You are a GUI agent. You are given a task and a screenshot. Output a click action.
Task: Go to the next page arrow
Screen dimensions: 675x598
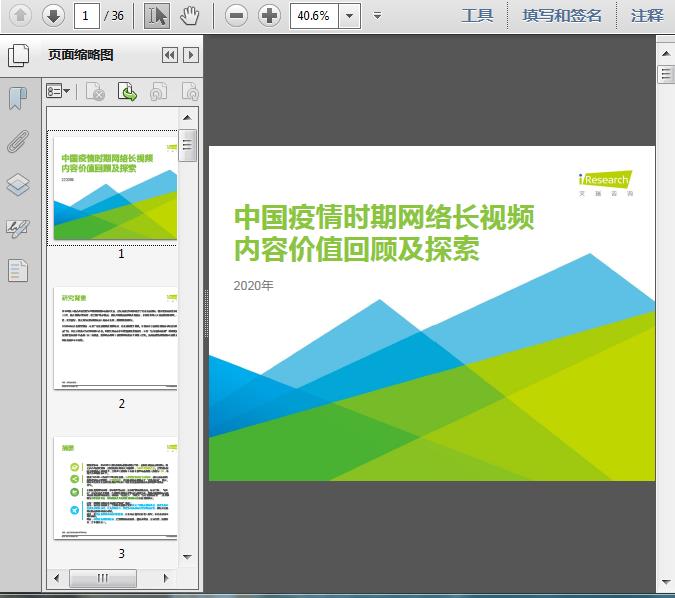point(53,15)
